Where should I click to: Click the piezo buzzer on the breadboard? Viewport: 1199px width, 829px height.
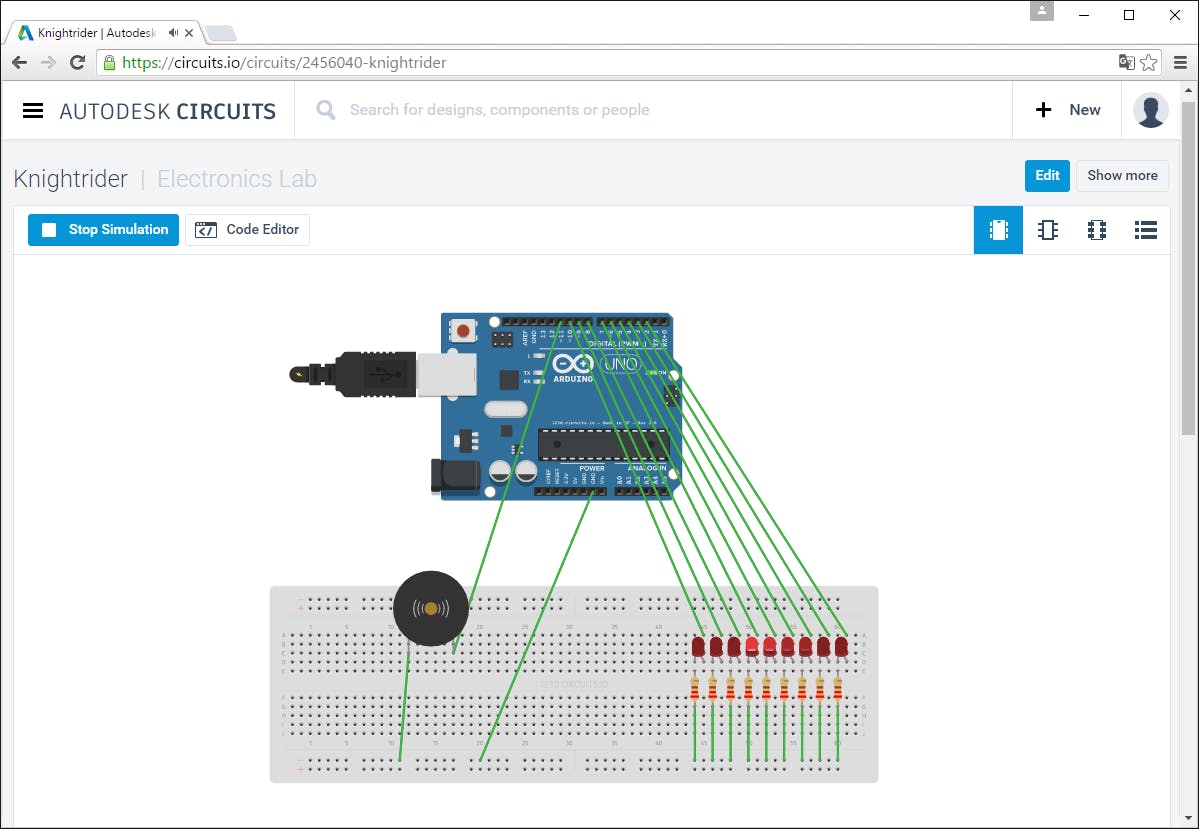pyautogui.click(x=431, y=609)
